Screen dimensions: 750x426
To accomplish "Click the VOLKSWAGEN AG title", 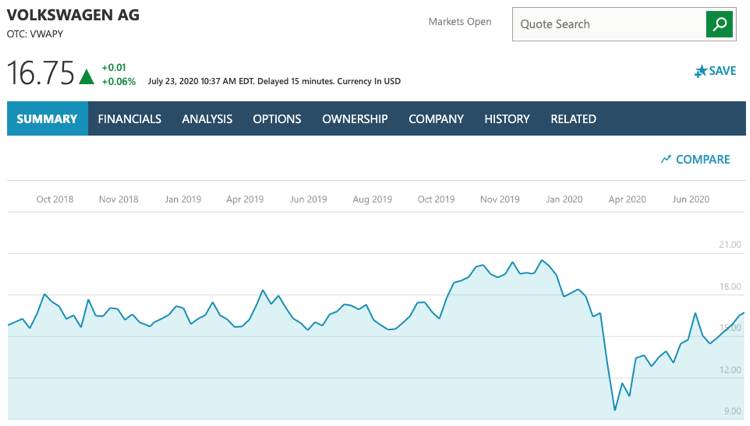I will tap(73, 15).
